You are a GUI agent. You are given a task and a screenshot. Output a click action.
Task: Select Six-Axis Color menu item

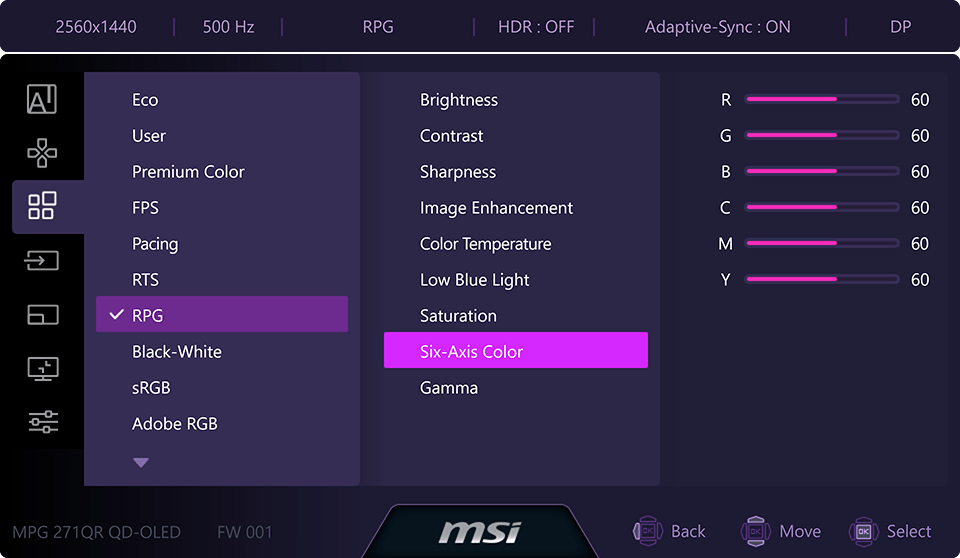[x=515, y=351]
